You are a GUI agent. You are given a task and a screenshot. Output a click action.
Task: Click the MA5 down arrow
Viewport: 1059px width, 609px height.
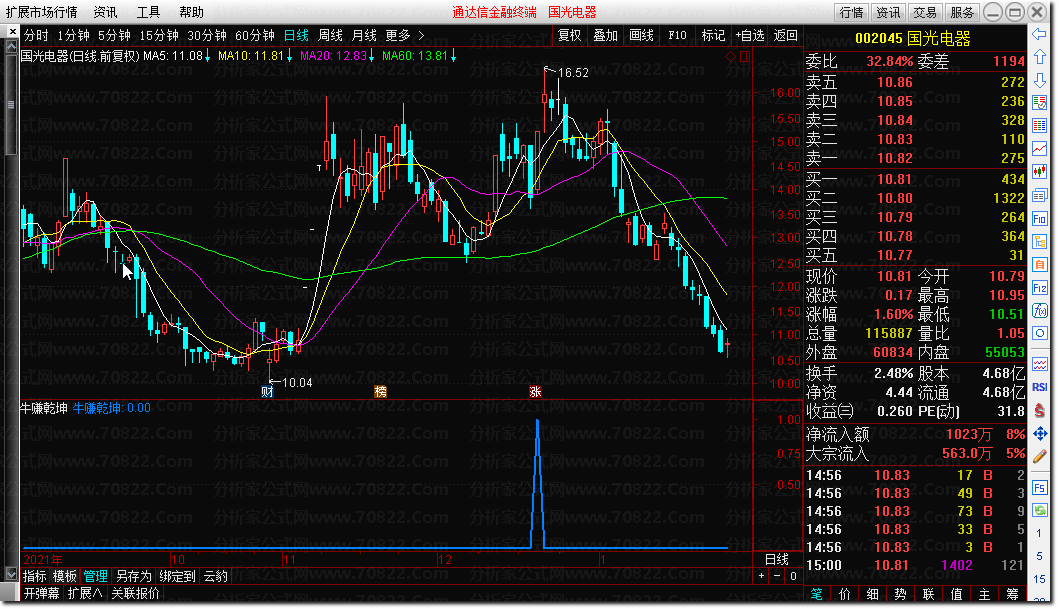pos(207,56)
